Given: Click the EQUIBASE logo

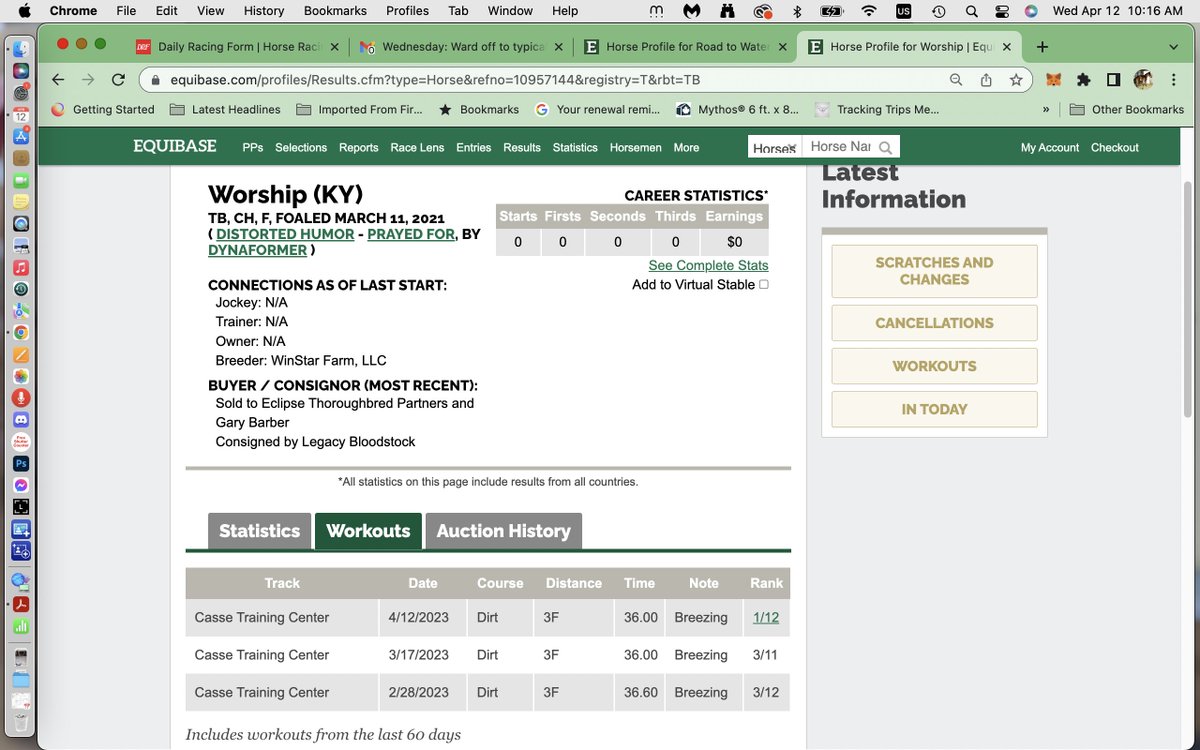Looking at the screenshot, I should [175, 146].
